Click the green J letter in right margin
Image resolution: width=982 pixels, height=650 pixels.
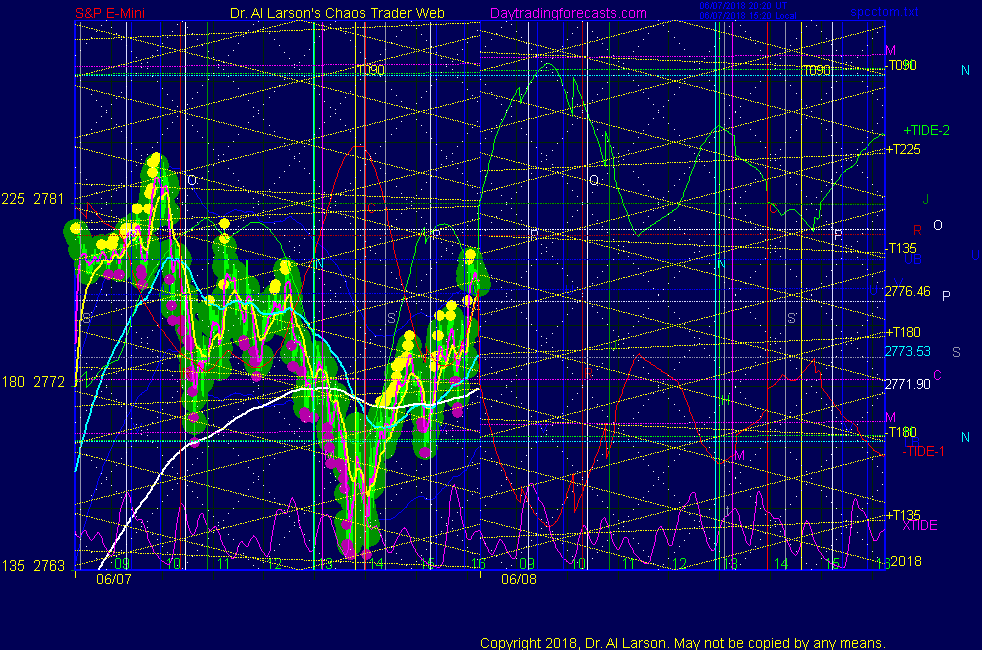point(925,200)
